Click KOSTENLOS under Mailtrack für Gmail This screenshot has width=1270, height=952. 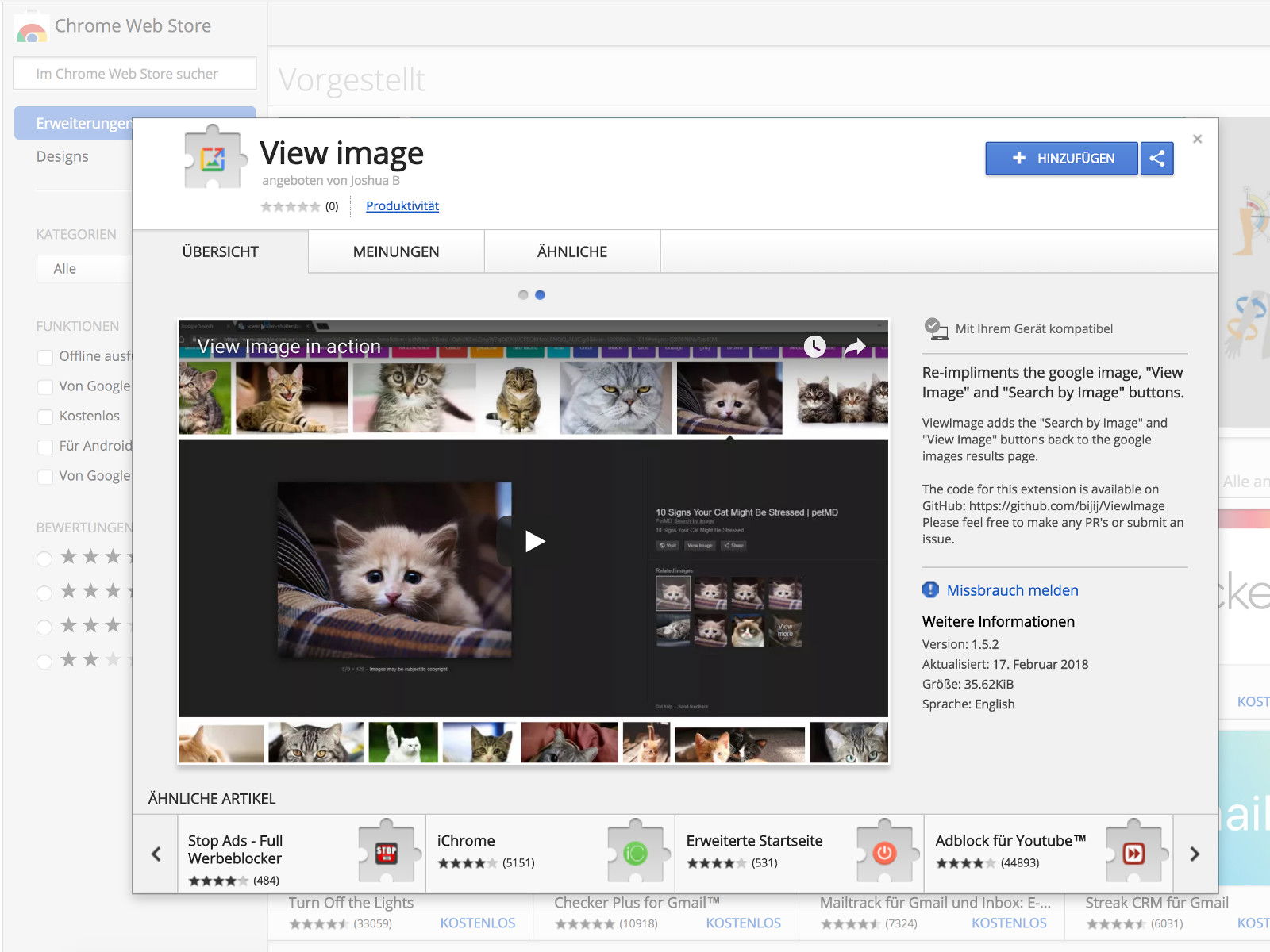pos(1009,923)
